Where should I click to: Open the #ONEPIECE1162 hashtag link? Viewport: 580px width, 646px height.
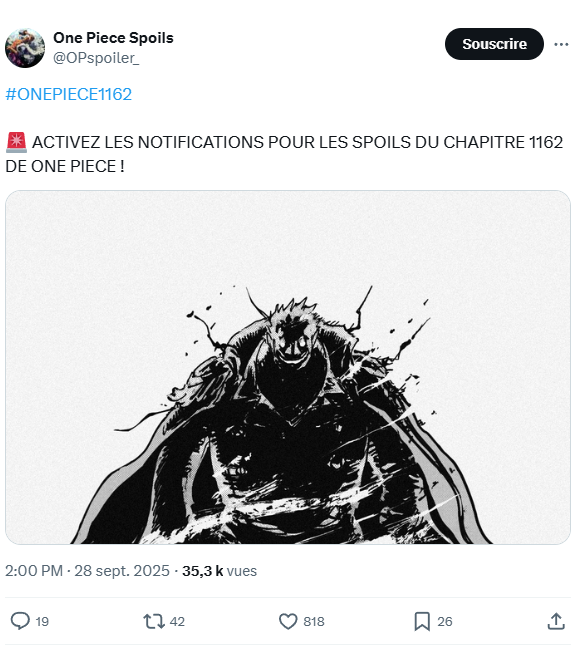[68, 94]
